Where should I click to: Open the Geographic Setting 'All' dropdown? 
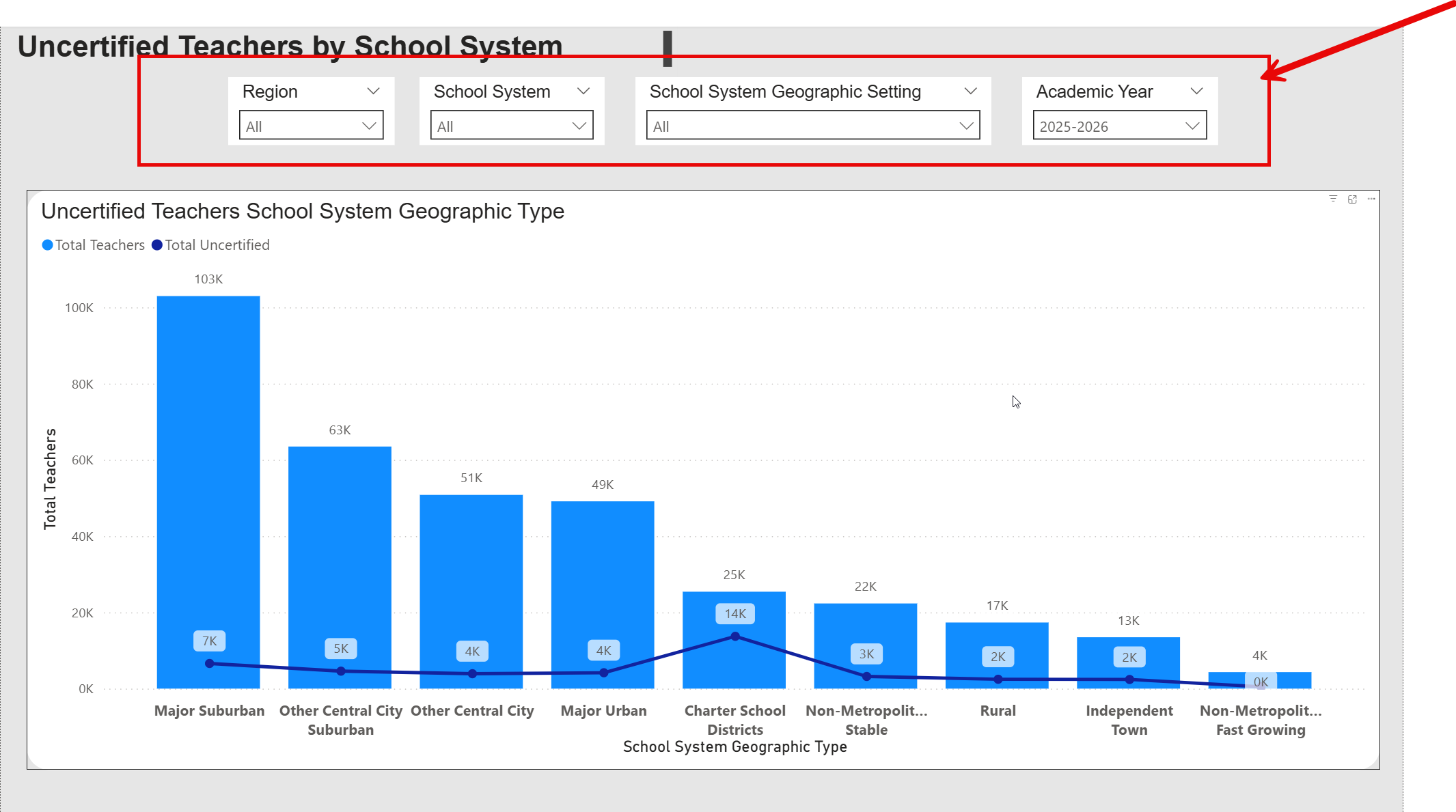point(812,126)
